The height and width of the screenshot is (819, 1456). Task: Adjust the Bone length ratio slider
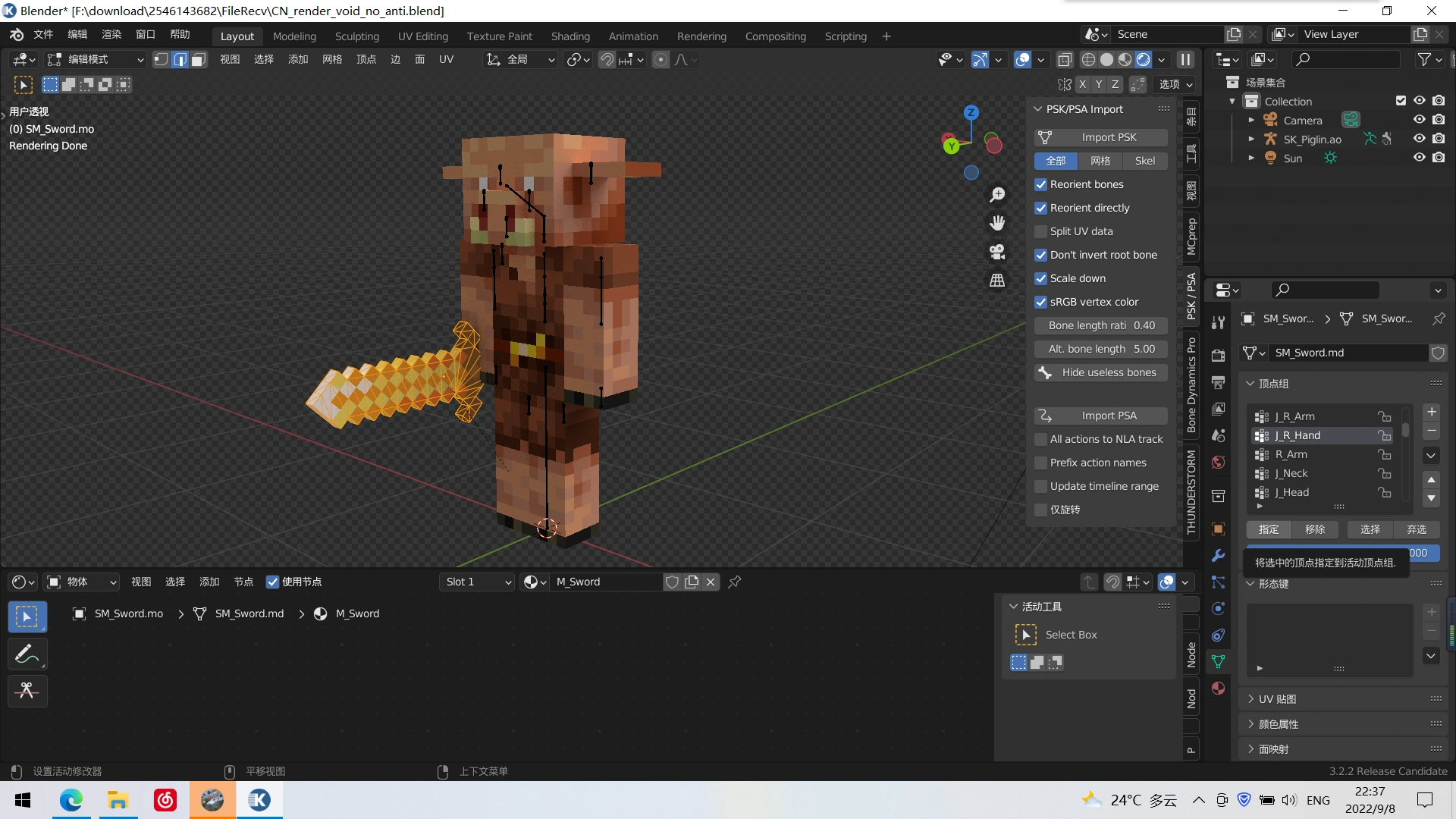pyautogui.click(x=1101, y=325)
